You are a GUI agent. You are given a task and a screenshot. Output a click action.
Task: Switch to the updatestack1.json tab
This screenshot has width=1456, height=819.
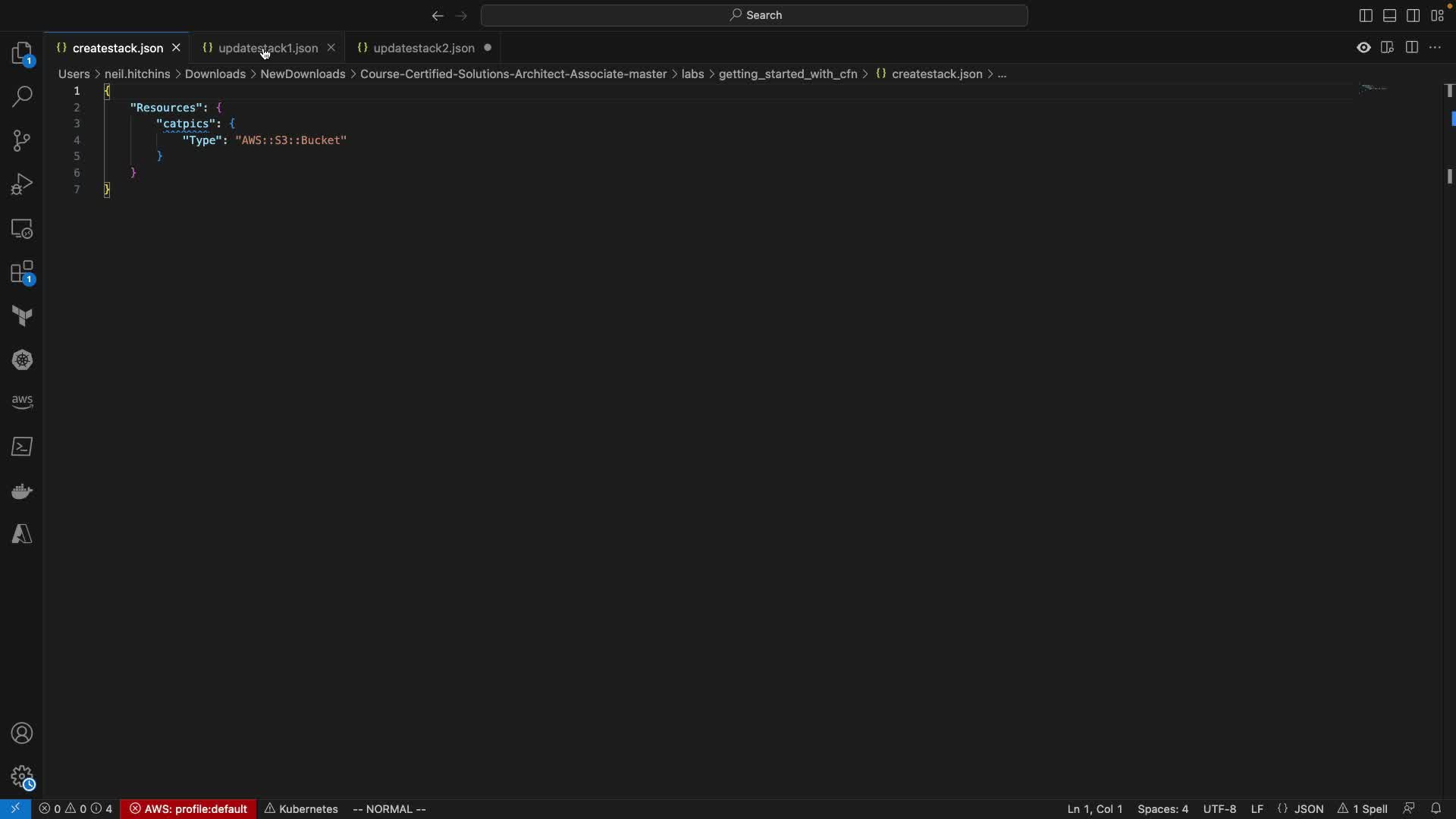(x=268, y=48)
